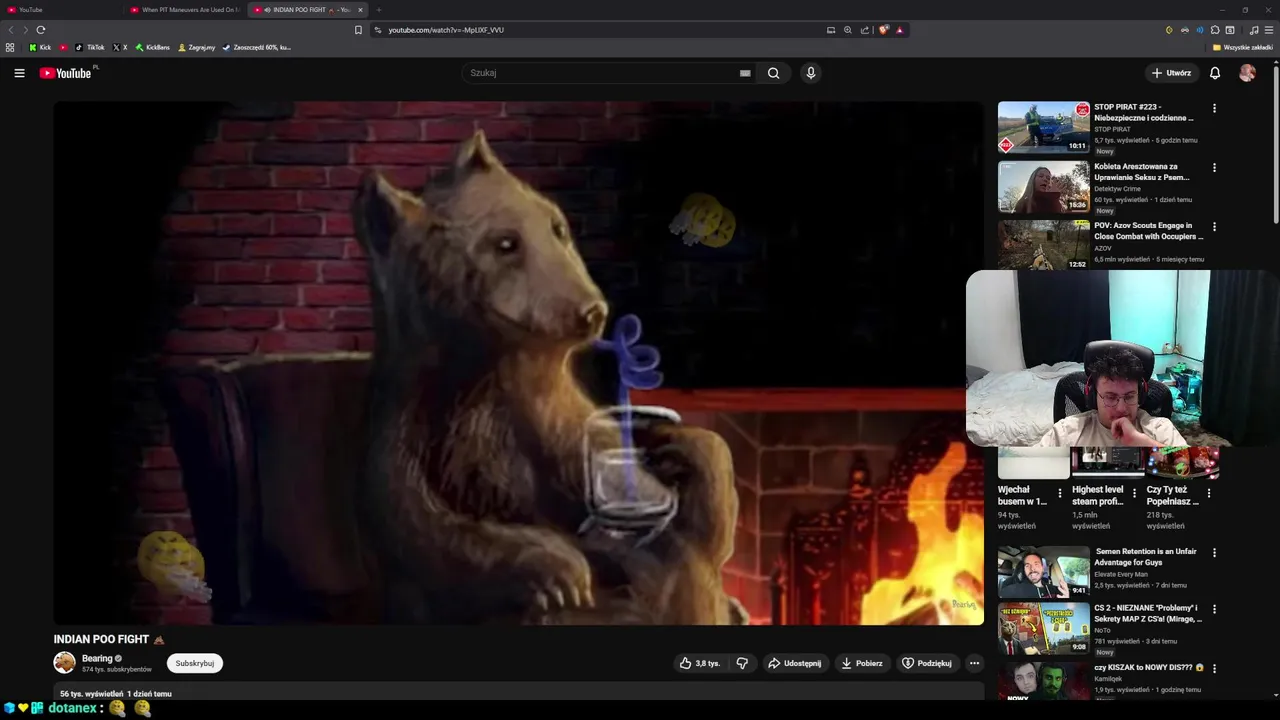Viewport: 1280px width, 720px height.
Task: Click the Udostępnij share button
Action: 794,663
